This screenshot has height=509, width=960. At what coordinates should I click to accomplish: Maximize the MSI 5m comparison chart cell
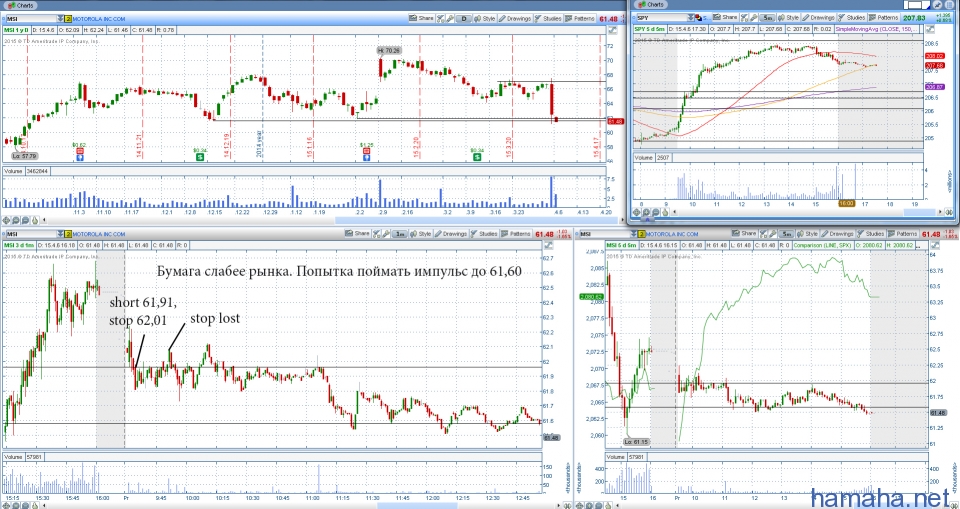tap(935, 245)
